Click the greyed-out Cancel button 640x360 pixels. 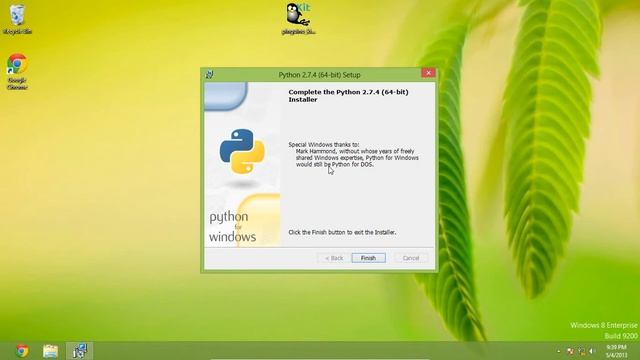pos(411,258)
